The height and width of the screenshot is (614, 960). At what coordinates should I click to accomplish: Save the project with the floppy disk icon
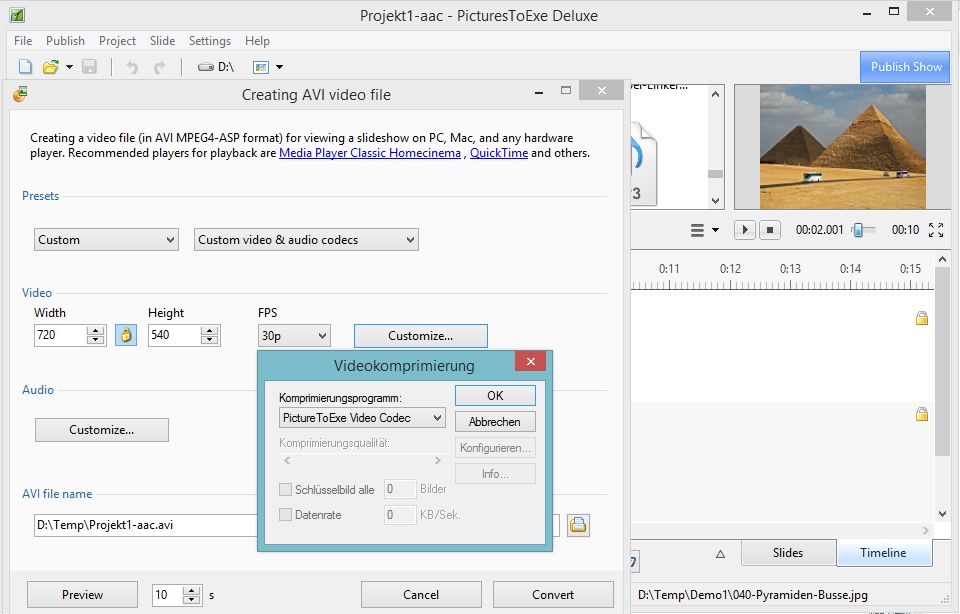(89, 67)
